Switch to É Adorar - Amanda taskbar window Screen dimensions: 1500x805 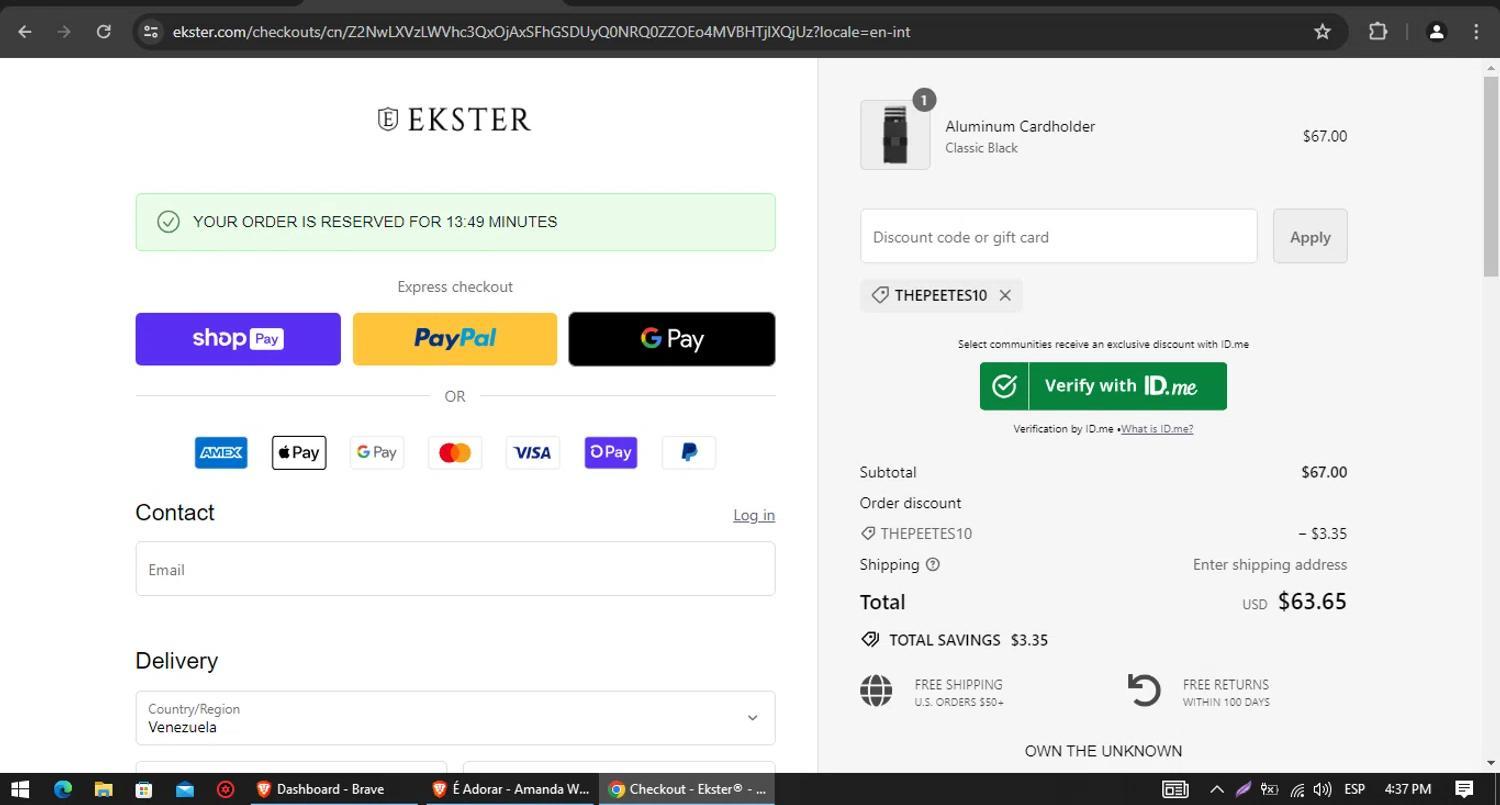tap(511, 789)
